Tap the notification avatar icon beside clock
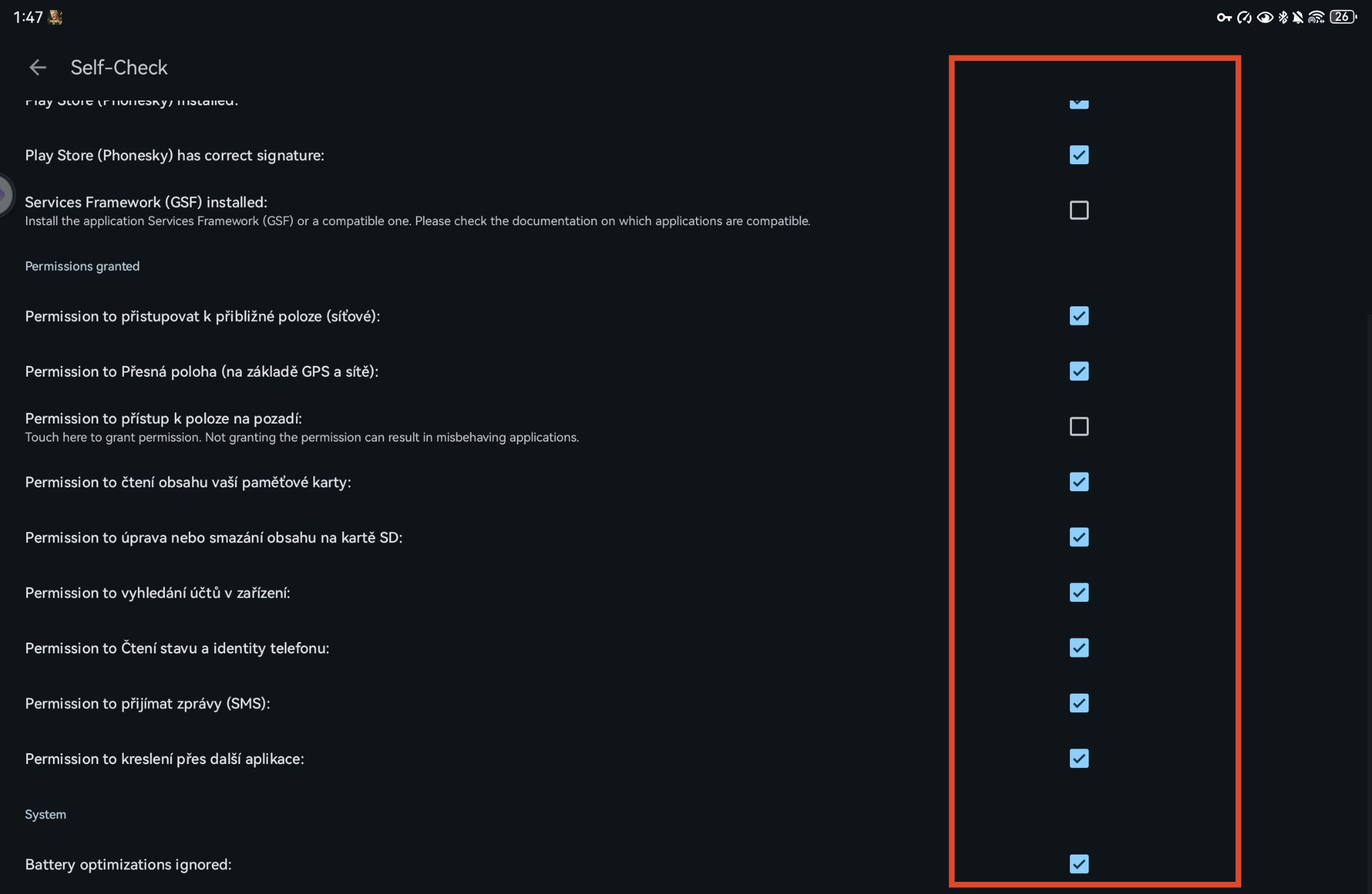 (56, 17)
